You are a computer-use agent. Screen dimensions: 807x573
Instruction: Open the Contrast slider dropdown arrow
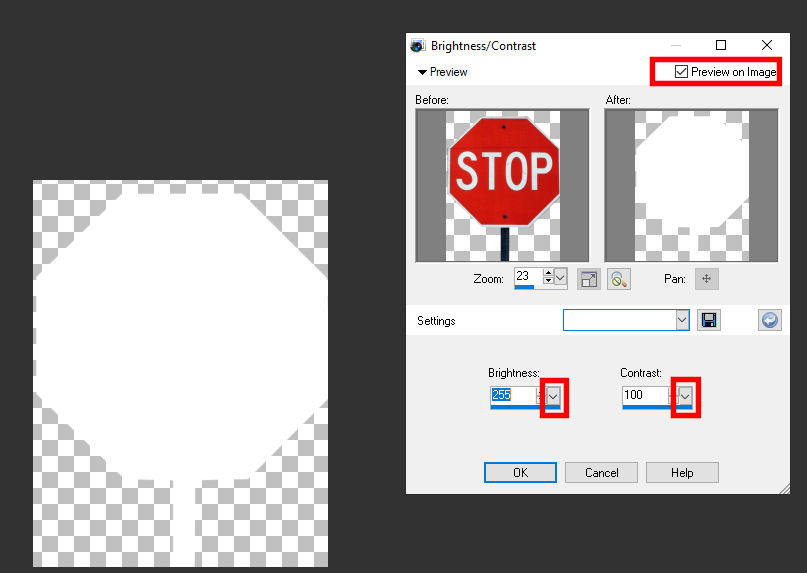point(685,397)
